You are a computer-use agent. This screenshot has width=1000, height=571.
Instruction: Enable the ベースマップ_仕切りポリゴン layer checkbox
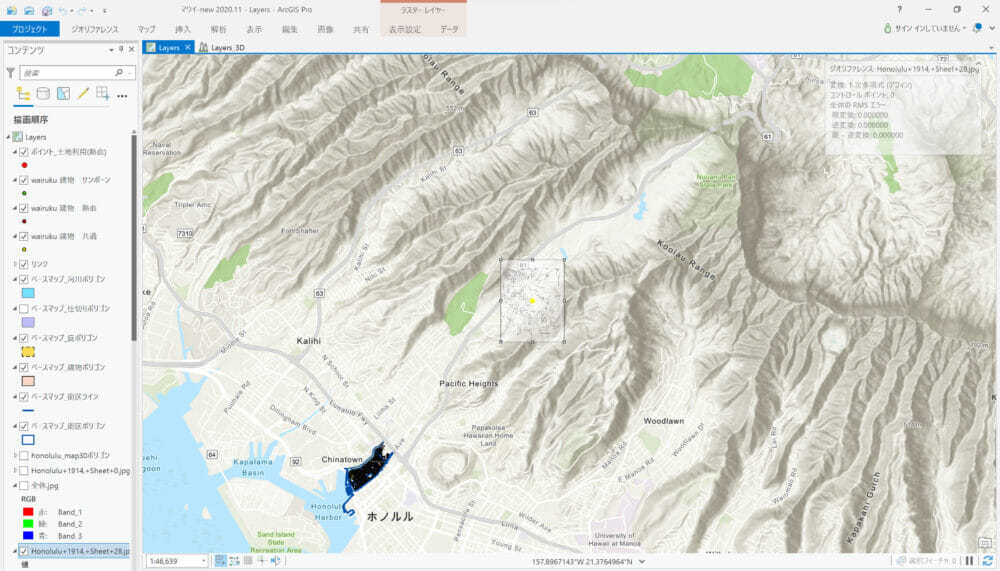pos(24,309)
